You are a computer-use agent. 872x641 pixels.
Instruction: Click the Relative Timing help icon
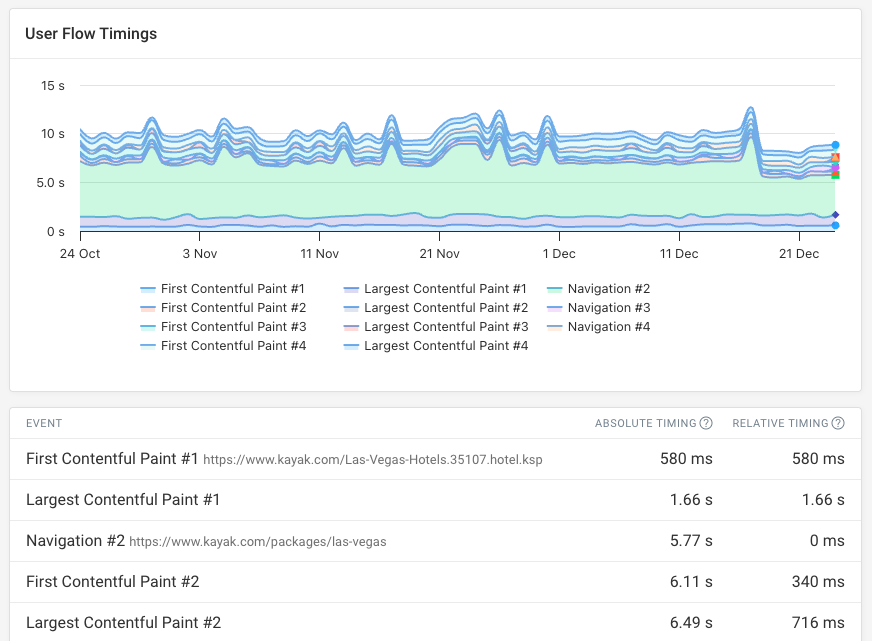tap(840, 423)
